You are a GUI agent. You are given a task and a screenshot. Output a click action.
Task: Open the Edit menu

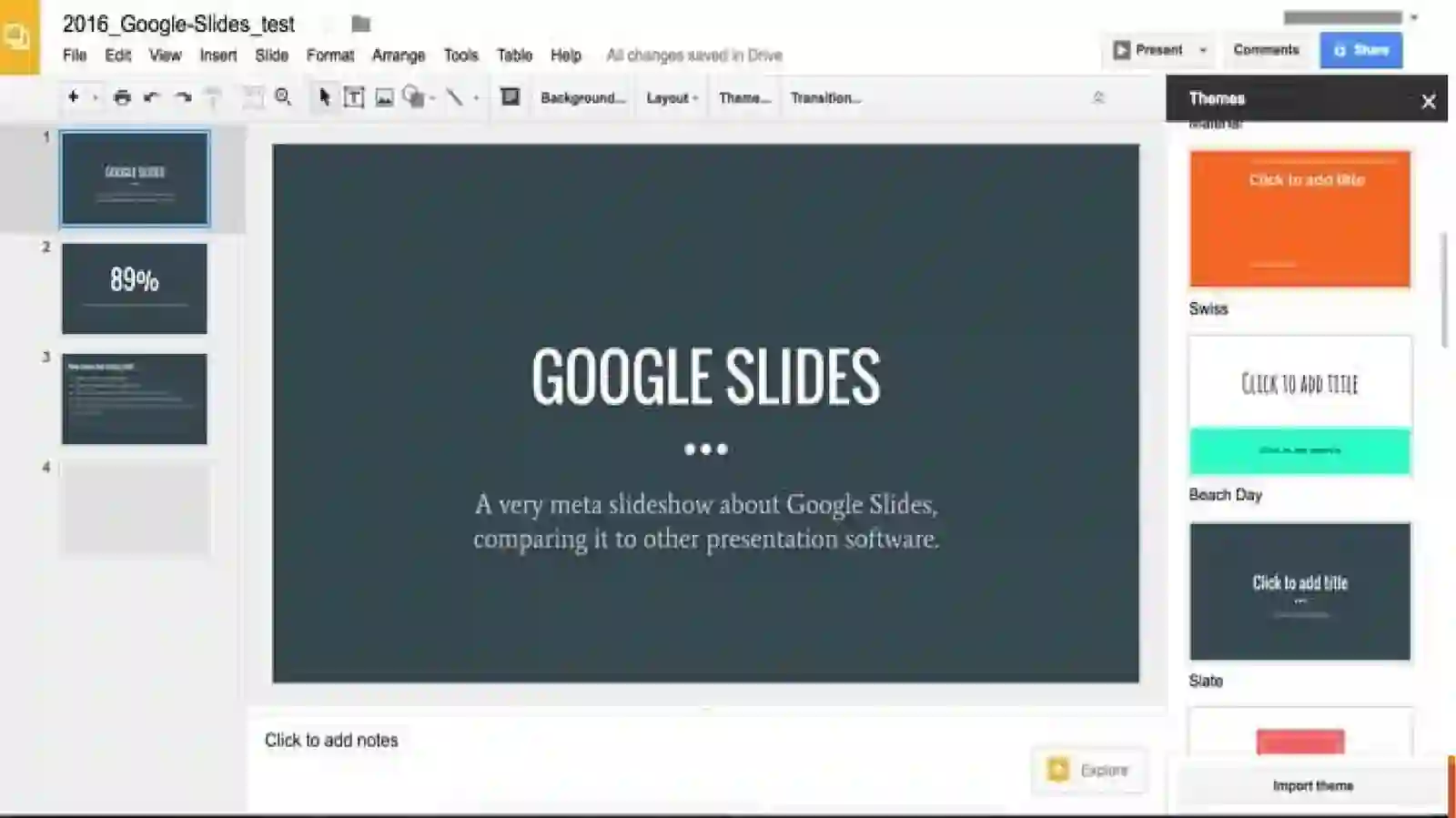pos(118,56)
